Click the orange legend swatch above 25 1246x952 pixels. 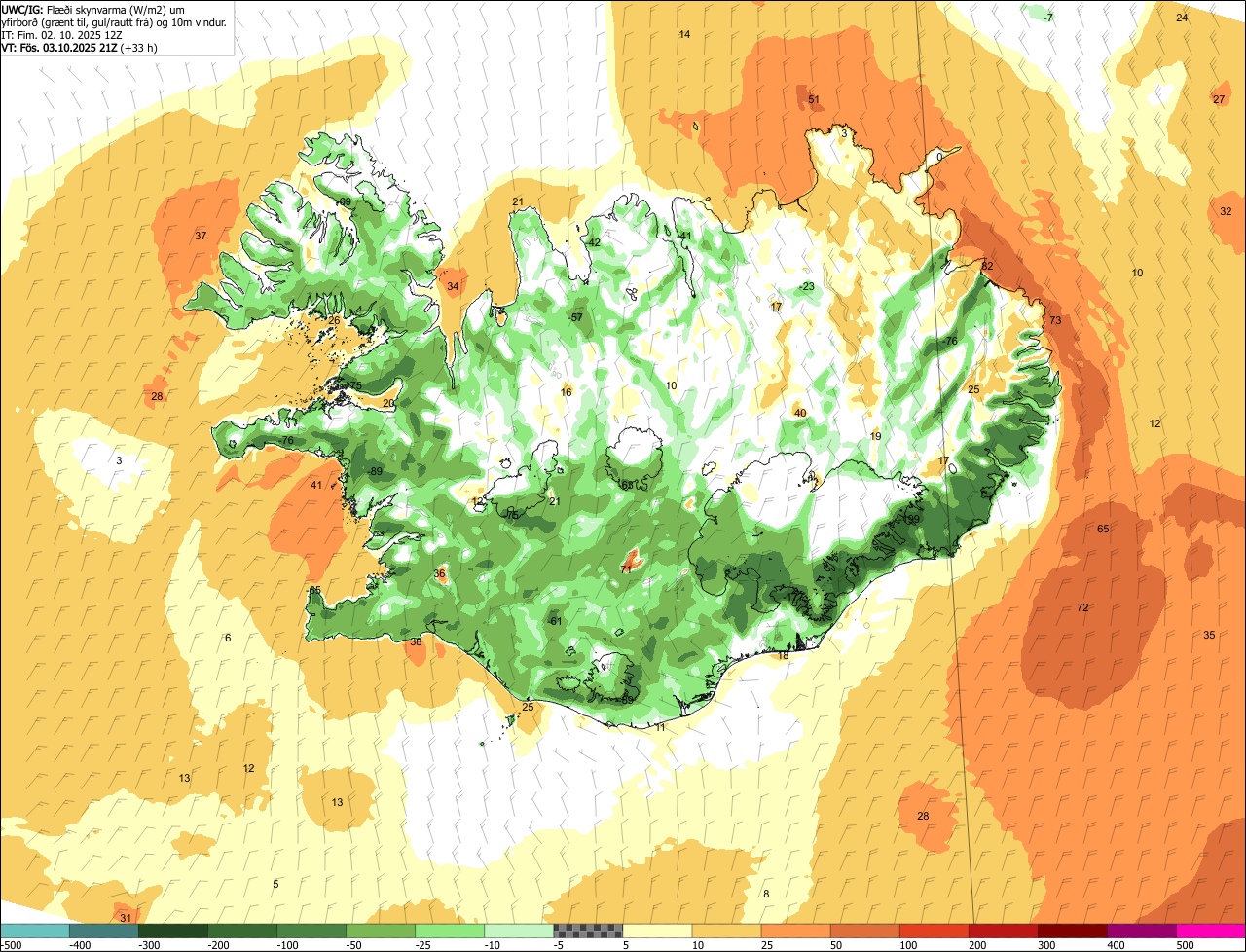click(795, 931)
